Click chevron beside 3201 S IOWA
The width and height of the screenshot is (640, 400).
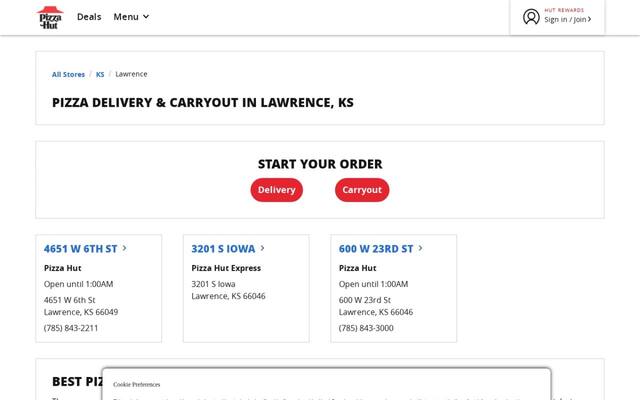pos(262,248)
